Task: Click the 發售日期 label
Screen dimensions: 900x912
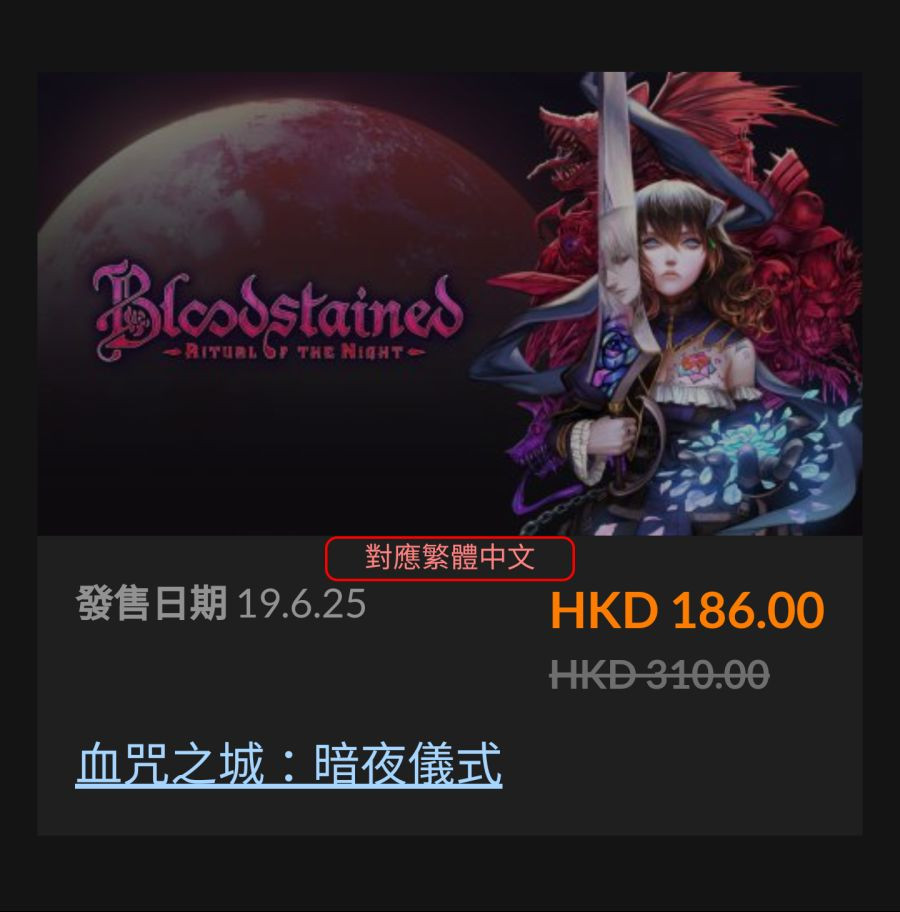Action: click(151, 604)
